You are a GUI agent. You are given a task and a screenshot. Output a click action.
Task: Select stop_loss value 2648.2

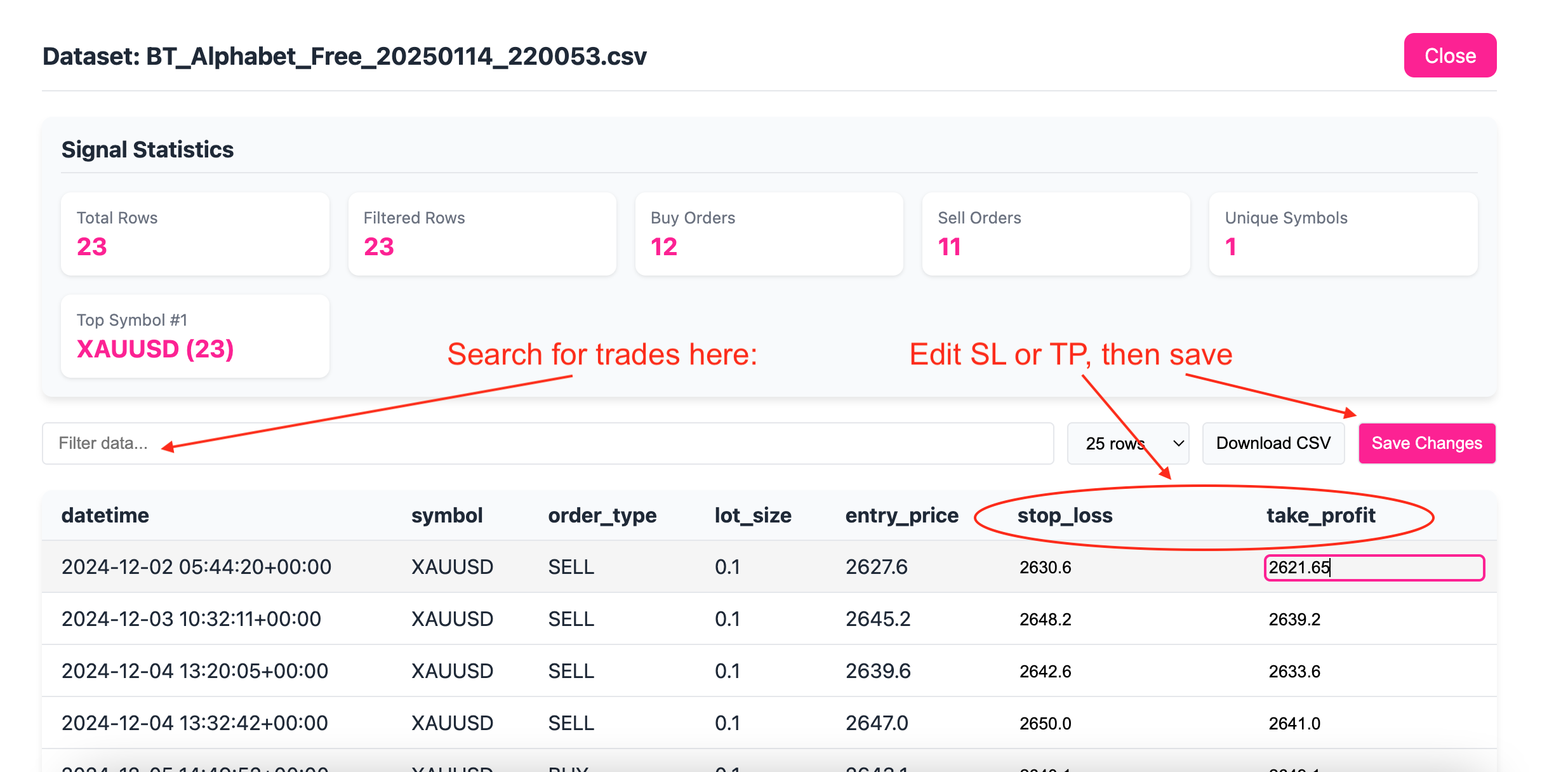pos(1046,620)
